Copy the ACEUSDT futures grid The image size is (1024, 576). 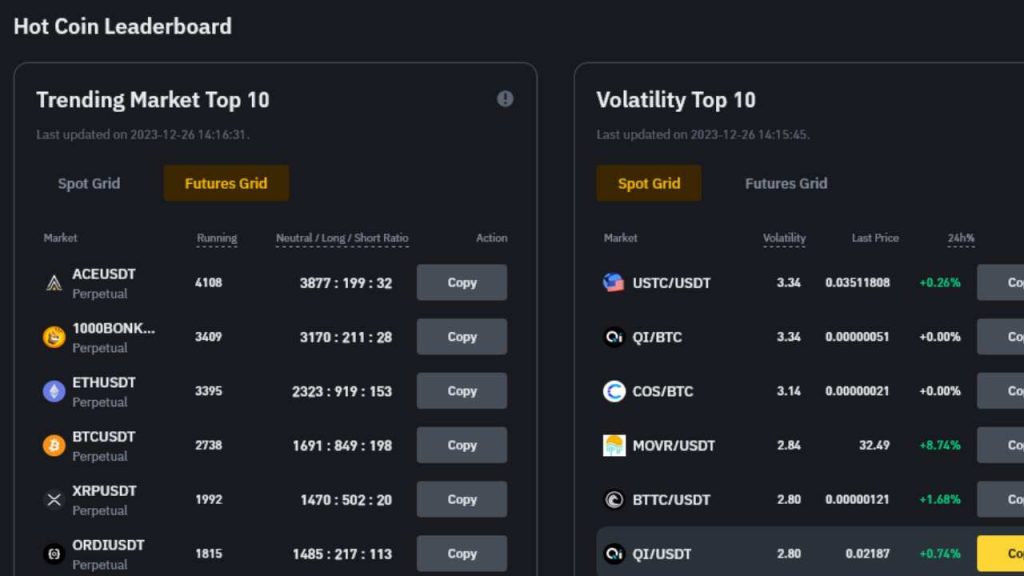pyautogui.click(x=461, y=283)
